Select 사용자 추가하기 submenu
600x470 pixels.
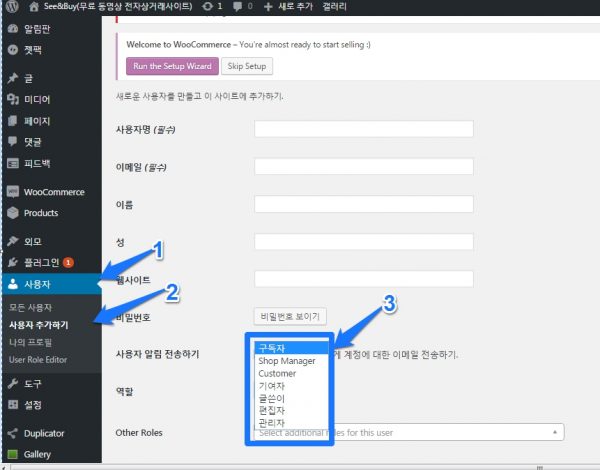pos(39,325)
